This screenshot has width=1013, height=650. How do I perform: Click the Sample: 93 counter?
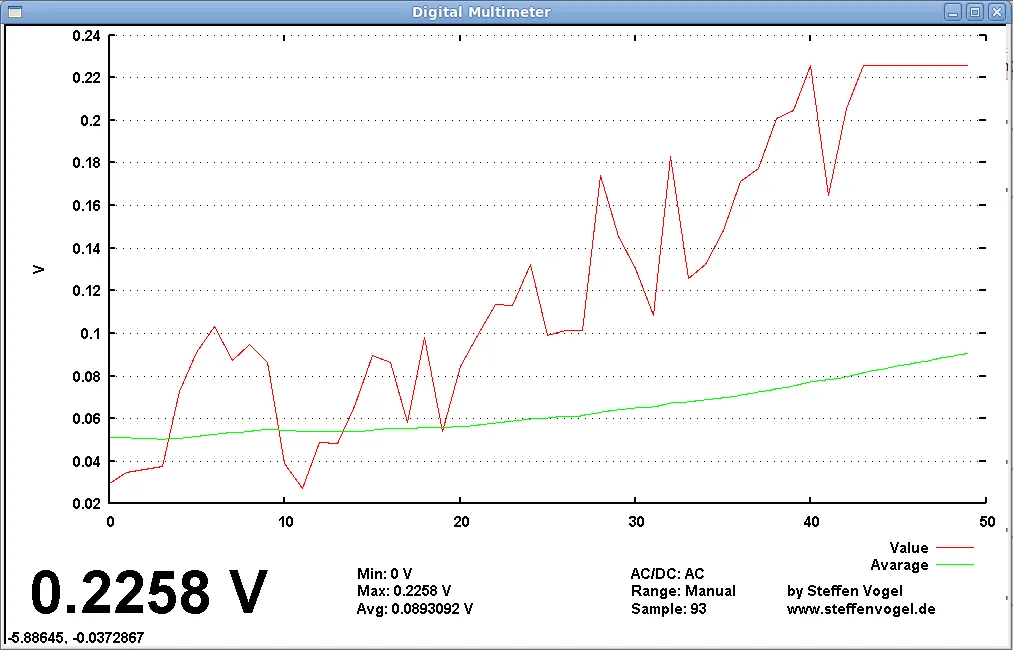[668, 608]
